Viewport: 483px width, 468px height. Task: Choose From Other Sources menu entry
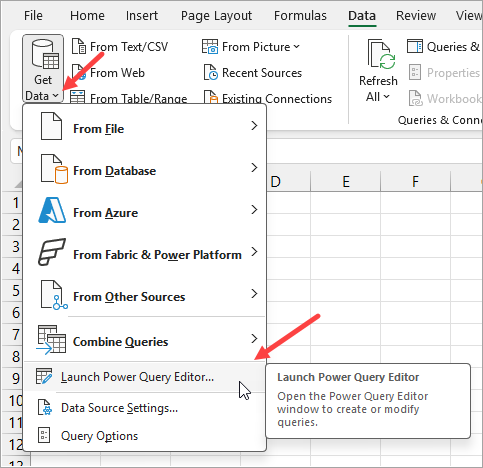tap(145, 295)
